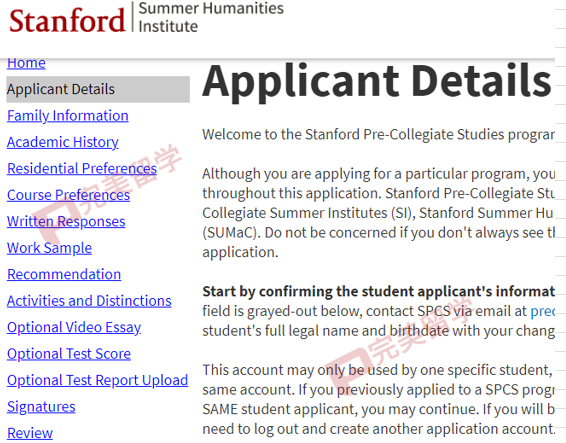Click the SPCS email link
The height and width of the screenshot is (443, 566).
point(543,311)
